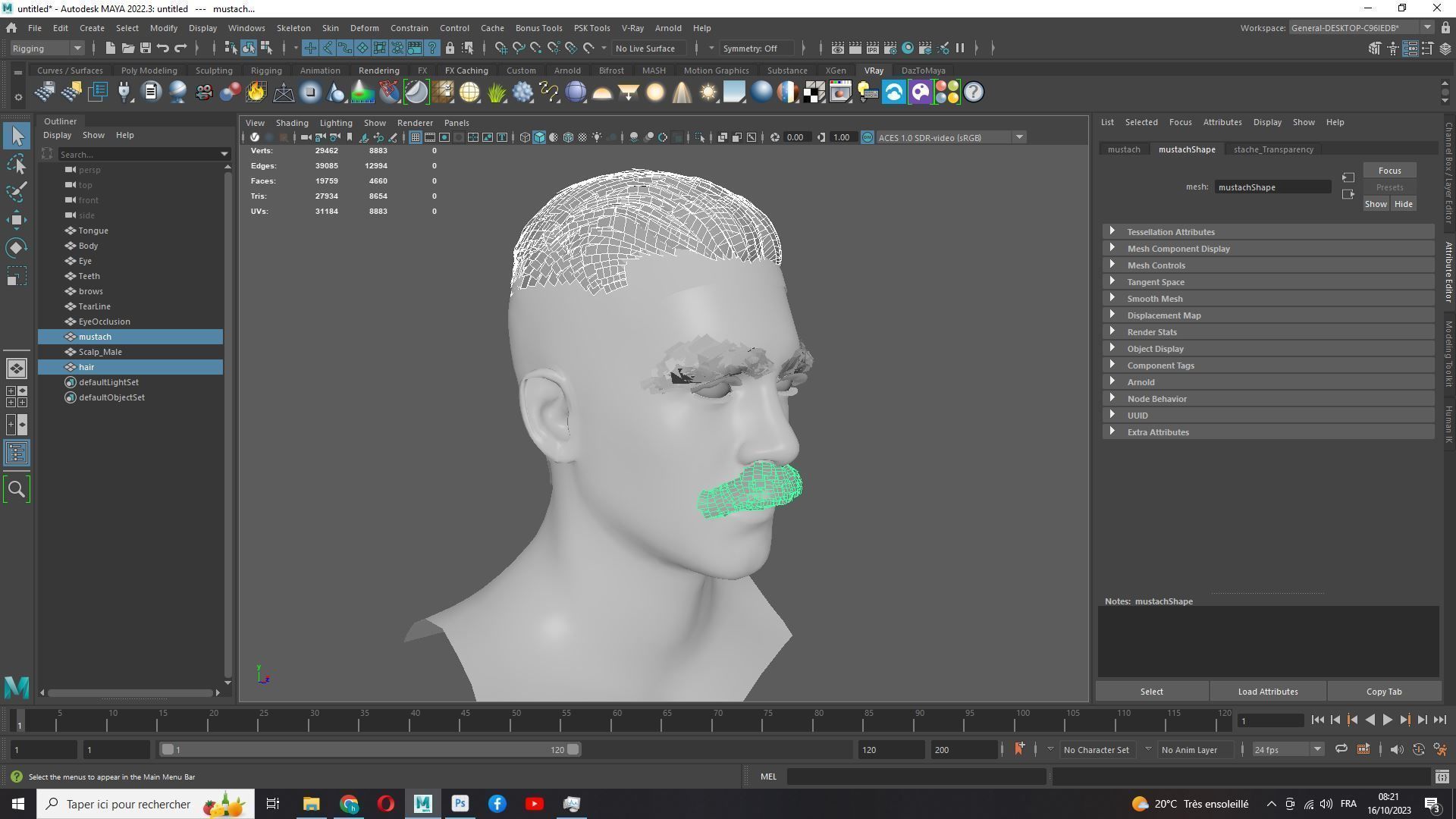
Task: Click the time range slider bar
Action: [x=370, y=749]
